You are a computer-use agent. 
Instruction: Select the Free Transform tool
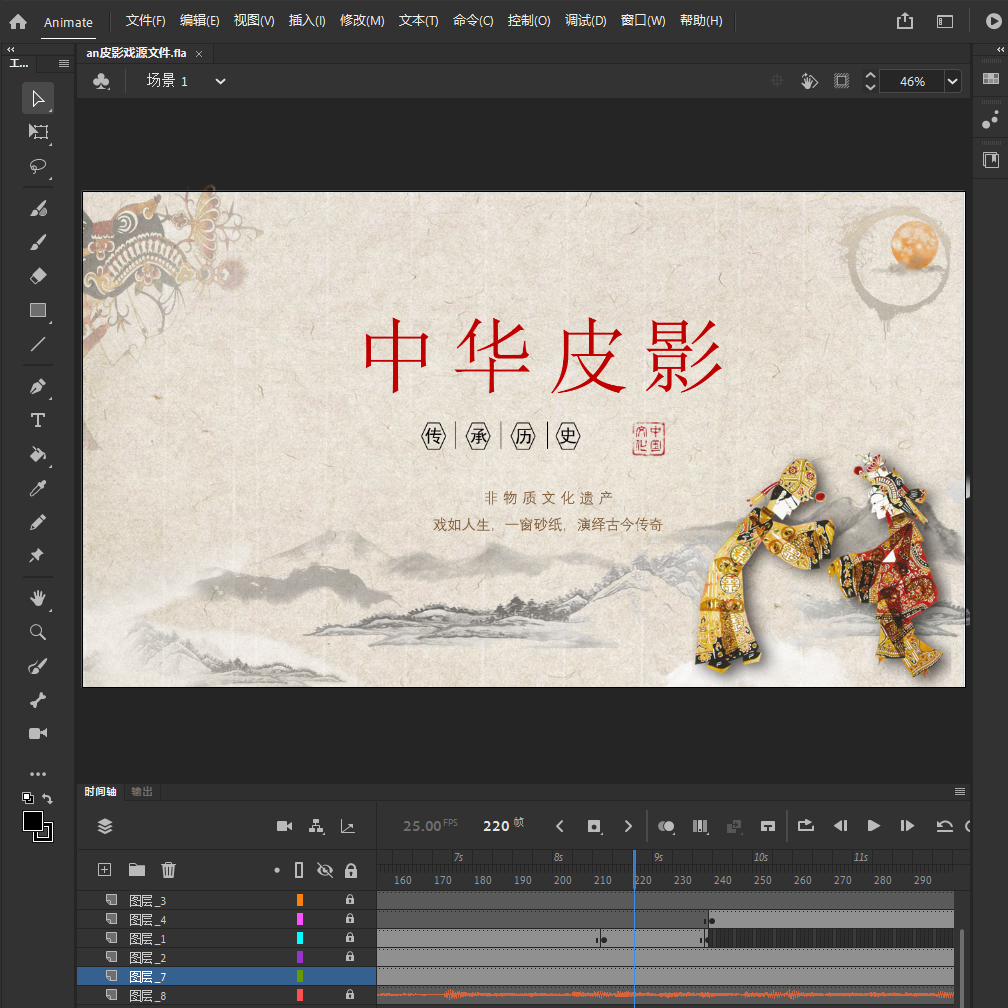38,132
